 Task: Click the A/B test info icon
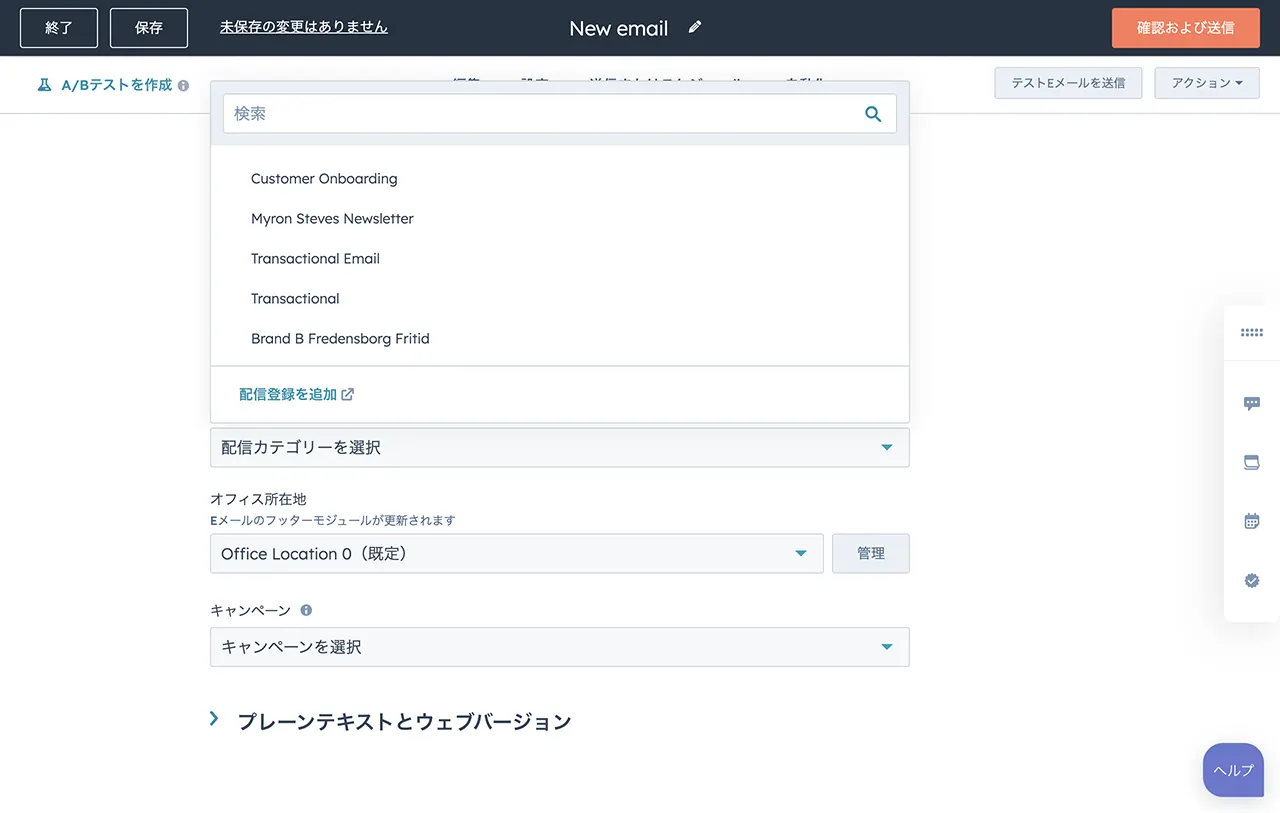(183, 86)
